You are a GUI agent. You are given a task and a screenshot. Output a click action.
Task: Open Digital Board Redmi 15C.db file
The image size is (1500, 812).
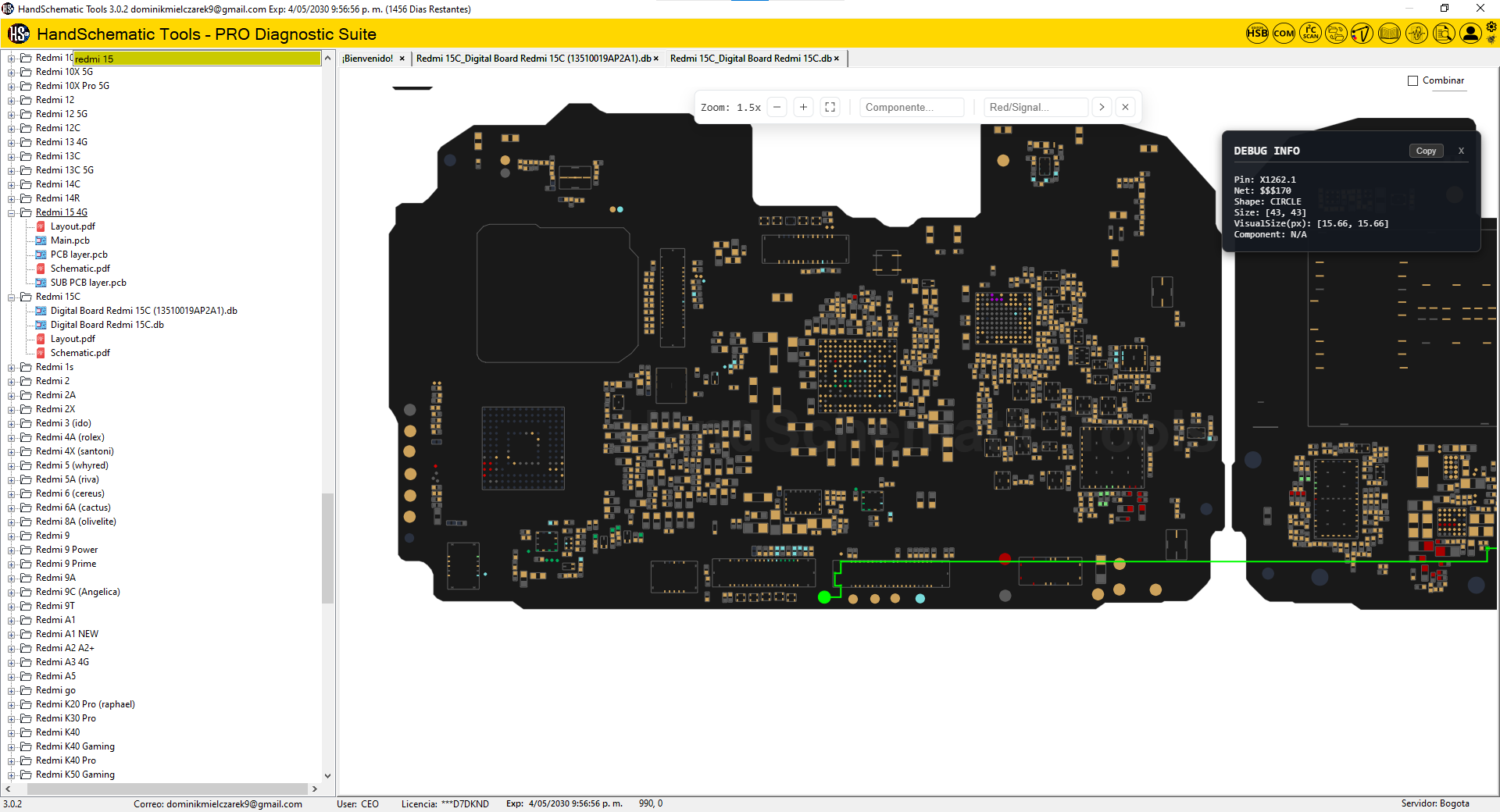click(107, 325)
